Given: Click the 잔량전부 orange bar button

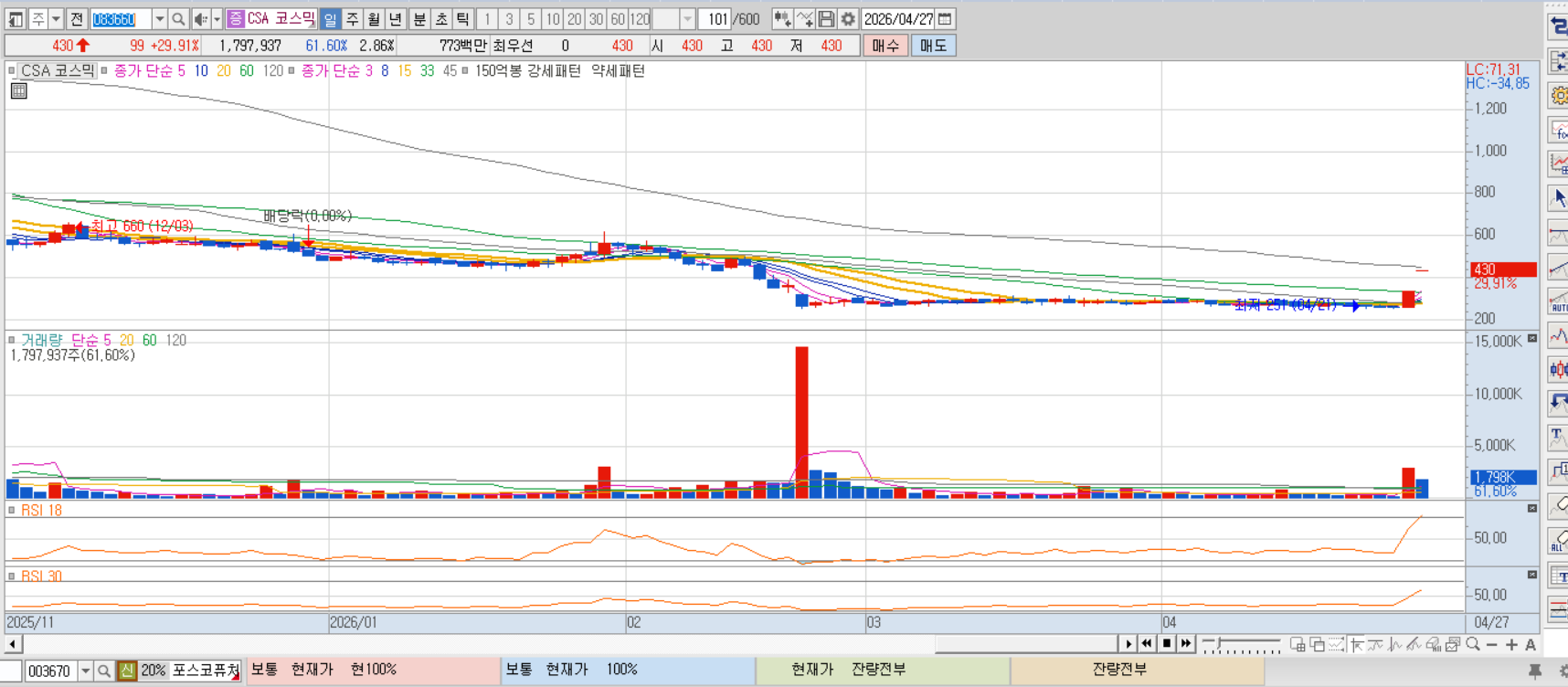Looking at the screenshot, I should tap(1138, 670).
